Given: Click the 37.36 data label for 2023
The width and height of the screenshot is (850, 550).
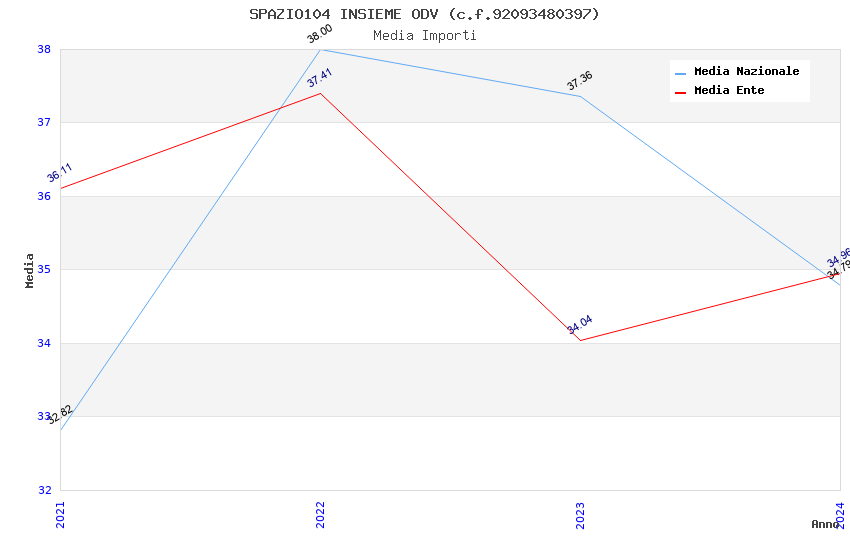Looking at the screenshot, I should tap(580, 81).
